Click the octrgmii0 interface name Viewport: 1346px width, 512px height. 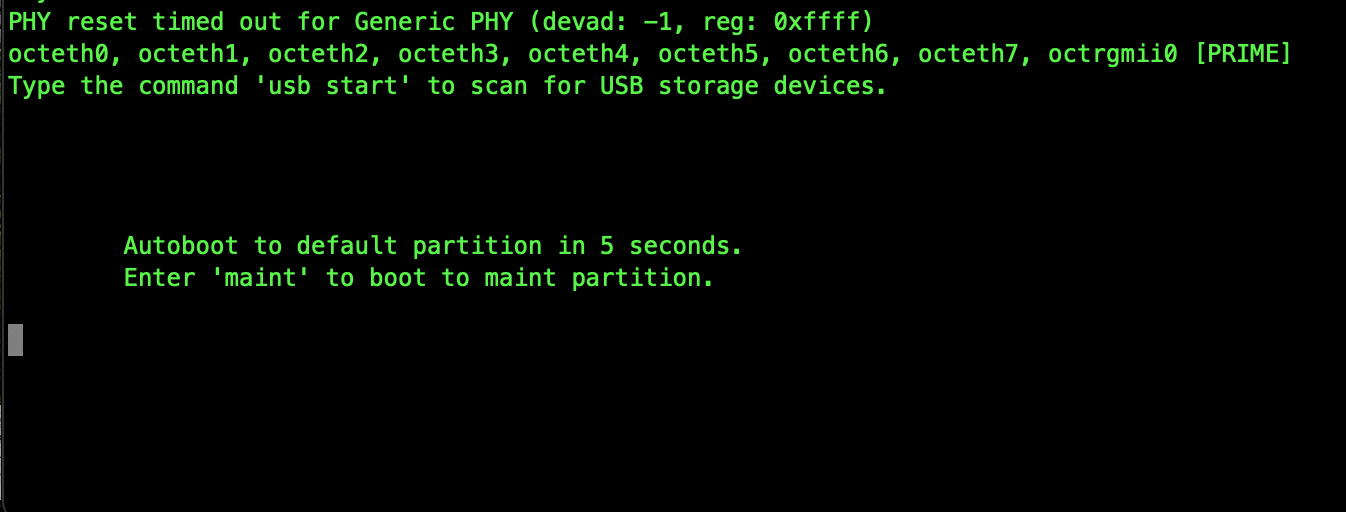click(1113, 54)
